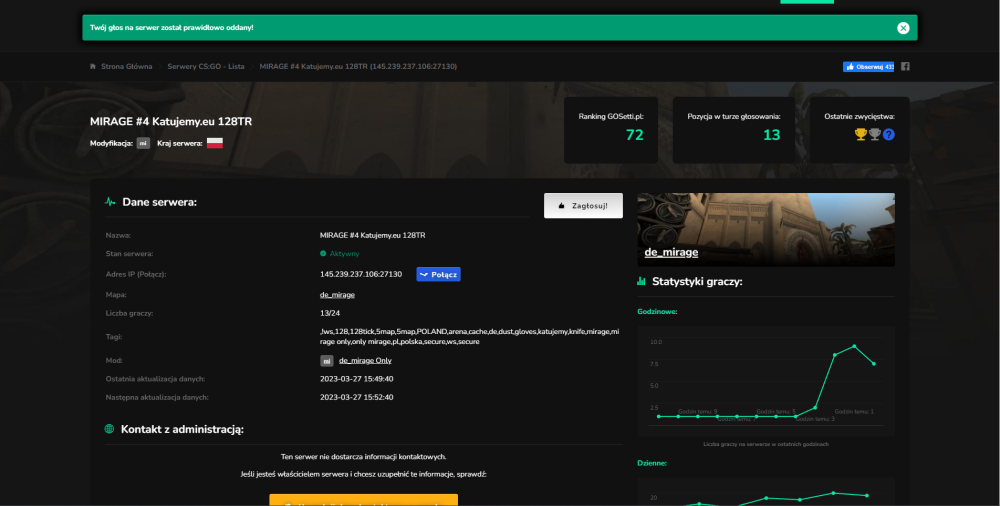Click the Dzienne chart label

click(x=652, y=463)
